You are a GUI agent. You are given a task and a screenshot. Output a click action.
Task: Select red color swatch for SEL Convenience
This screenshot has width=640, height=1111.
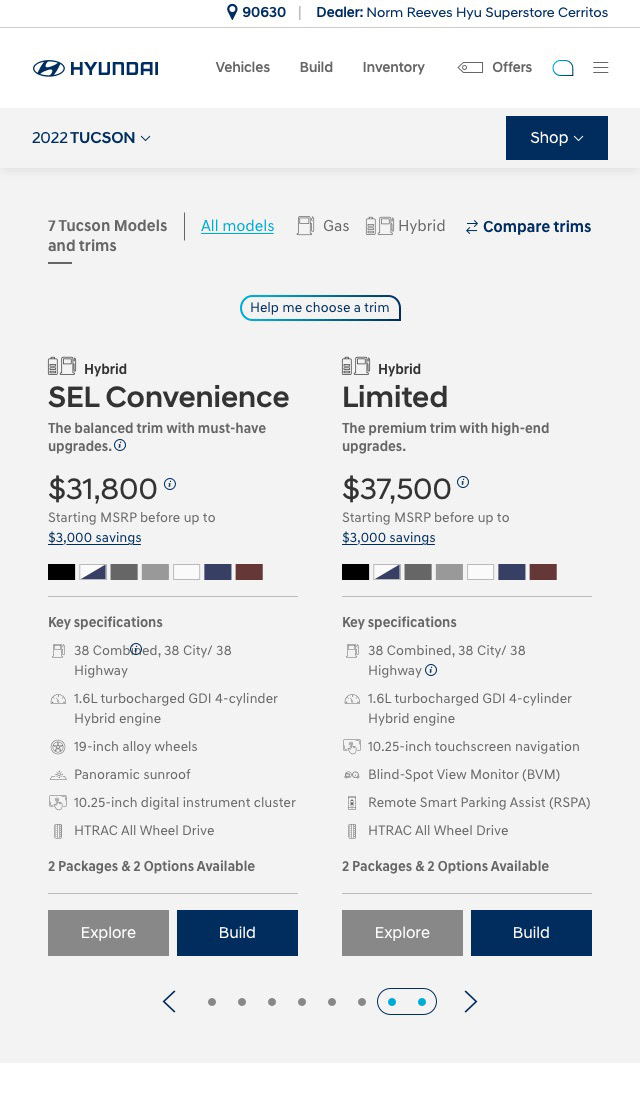249,572
